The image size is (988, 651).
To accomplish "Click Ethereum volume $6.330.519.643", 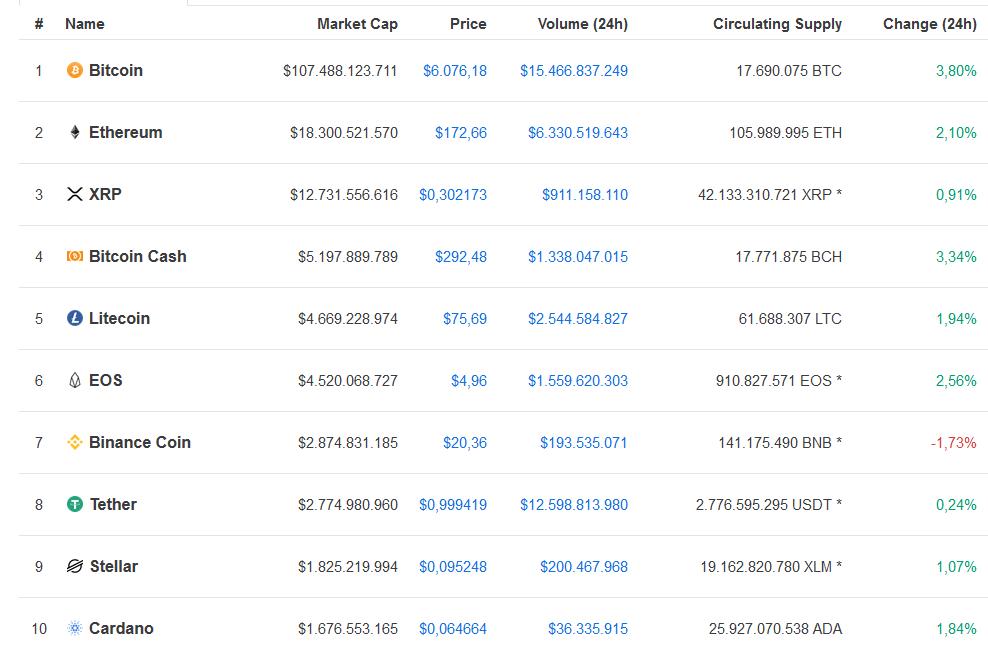I will coord(578,133).
